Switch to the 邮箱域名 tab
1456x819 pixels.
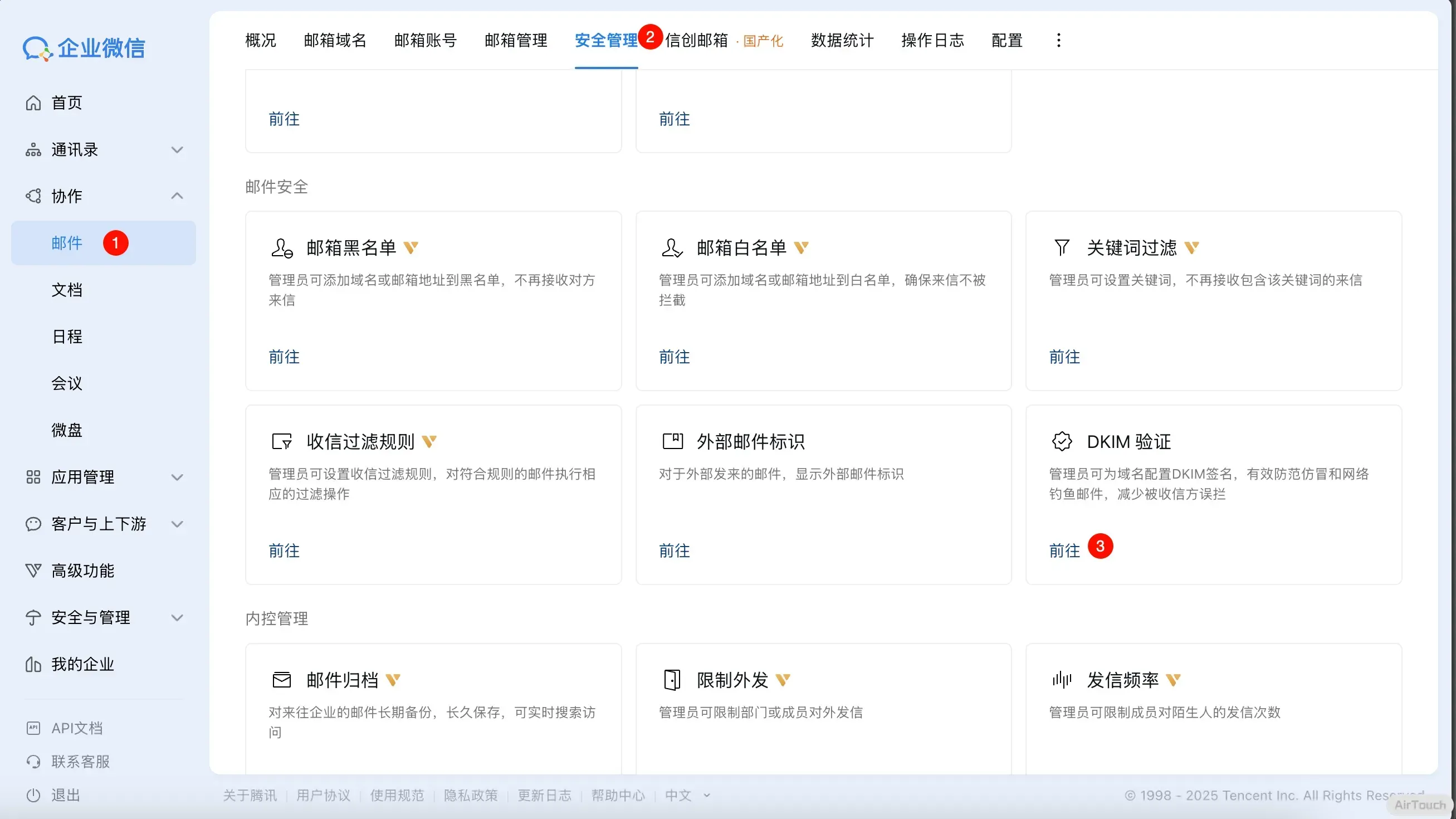tap(335, 40)
